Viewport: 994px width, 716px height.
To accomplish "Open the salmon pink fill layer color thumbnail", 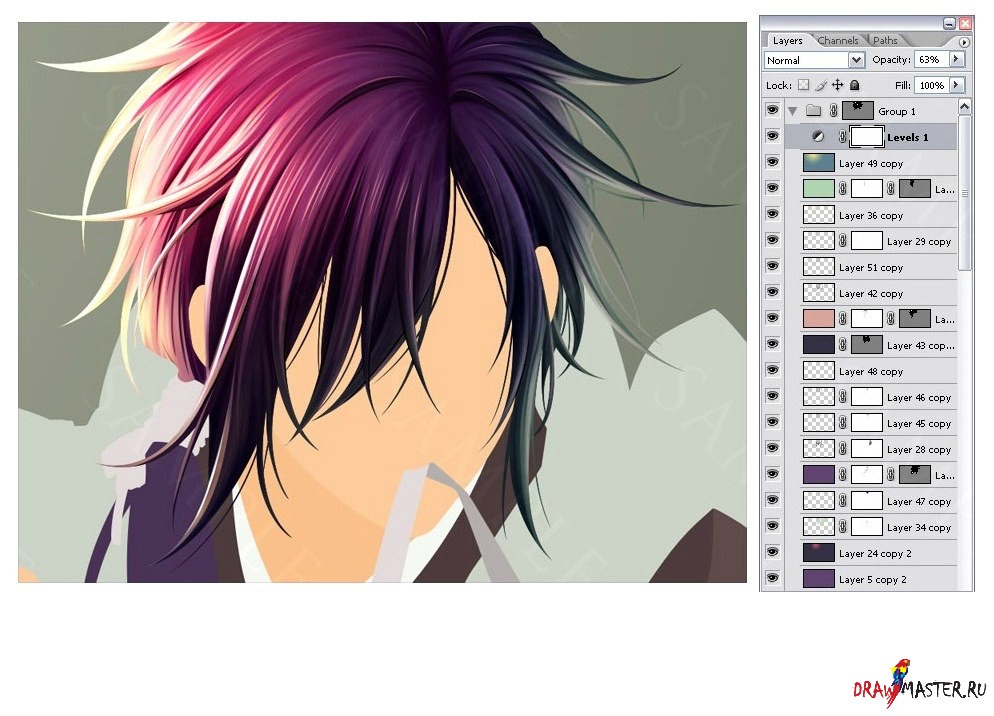I will tap(818, 319).
